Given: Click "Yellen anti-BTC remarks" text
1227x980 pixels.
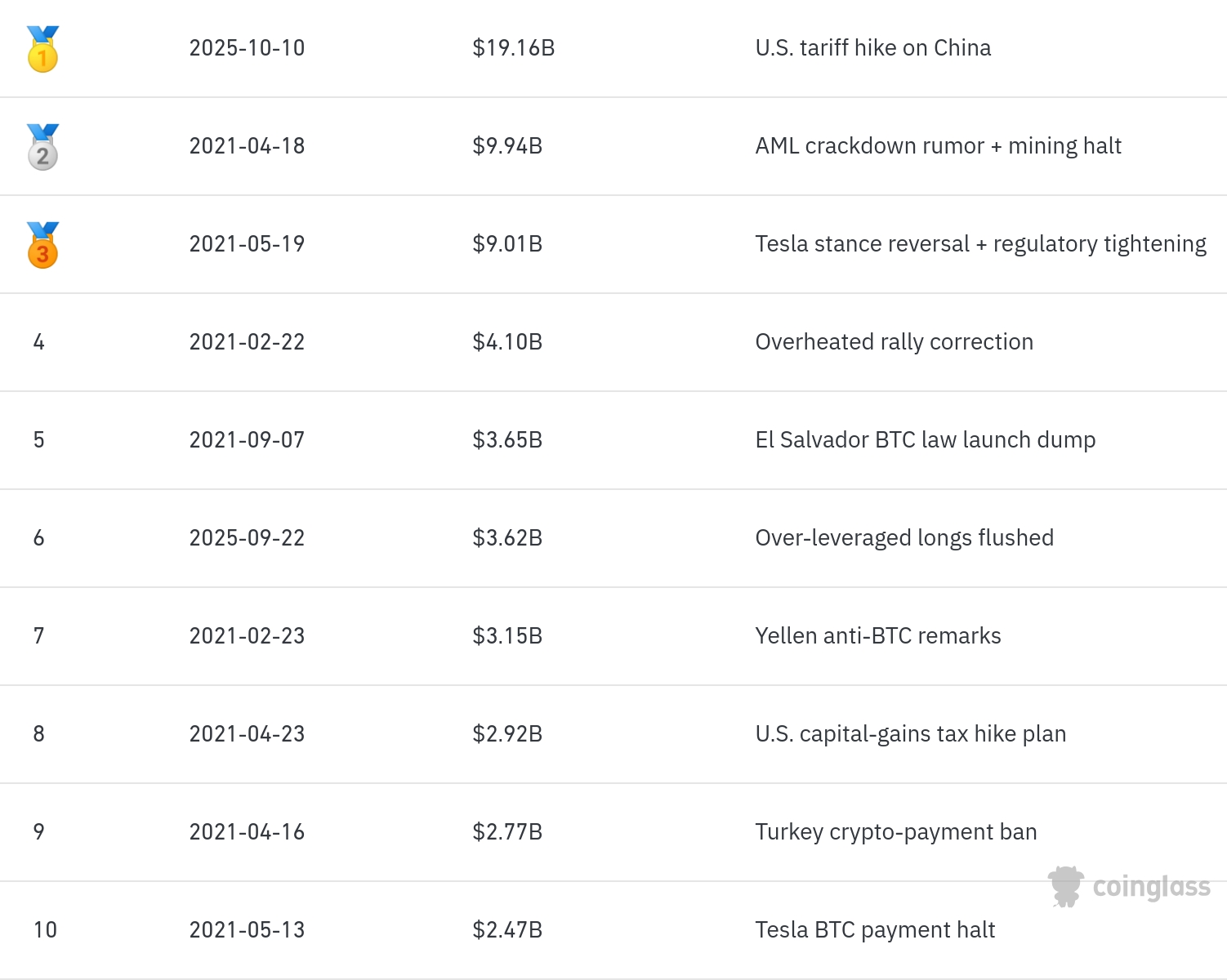Looking at the screenshot, I should [877, 636].
